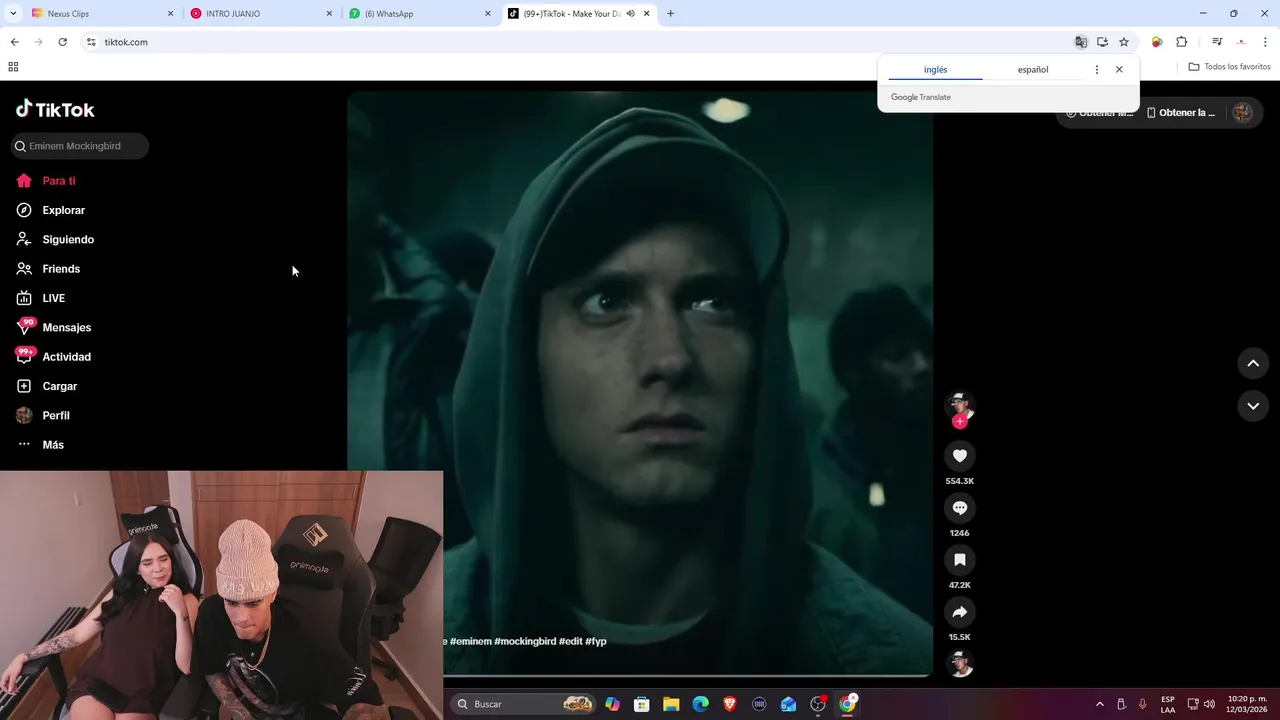Open Microsoft Edge from taskbar
Viewport: 1280px width, 720px height.
700,704
